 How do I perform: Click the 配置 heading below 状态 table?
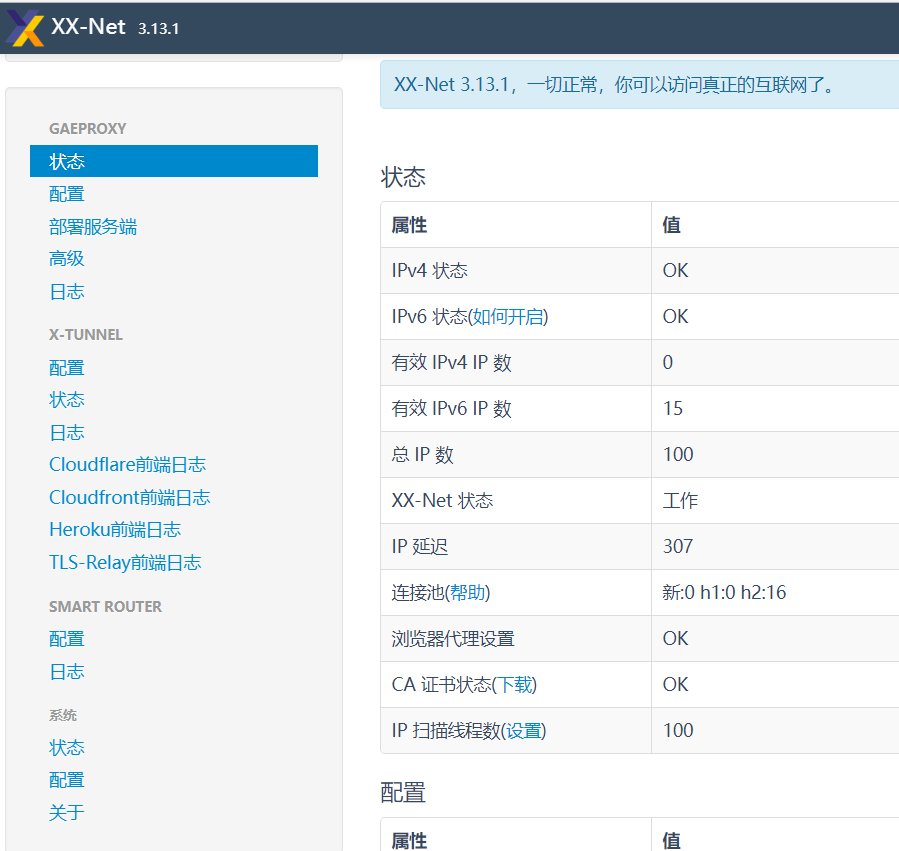[x=403, y=793]
